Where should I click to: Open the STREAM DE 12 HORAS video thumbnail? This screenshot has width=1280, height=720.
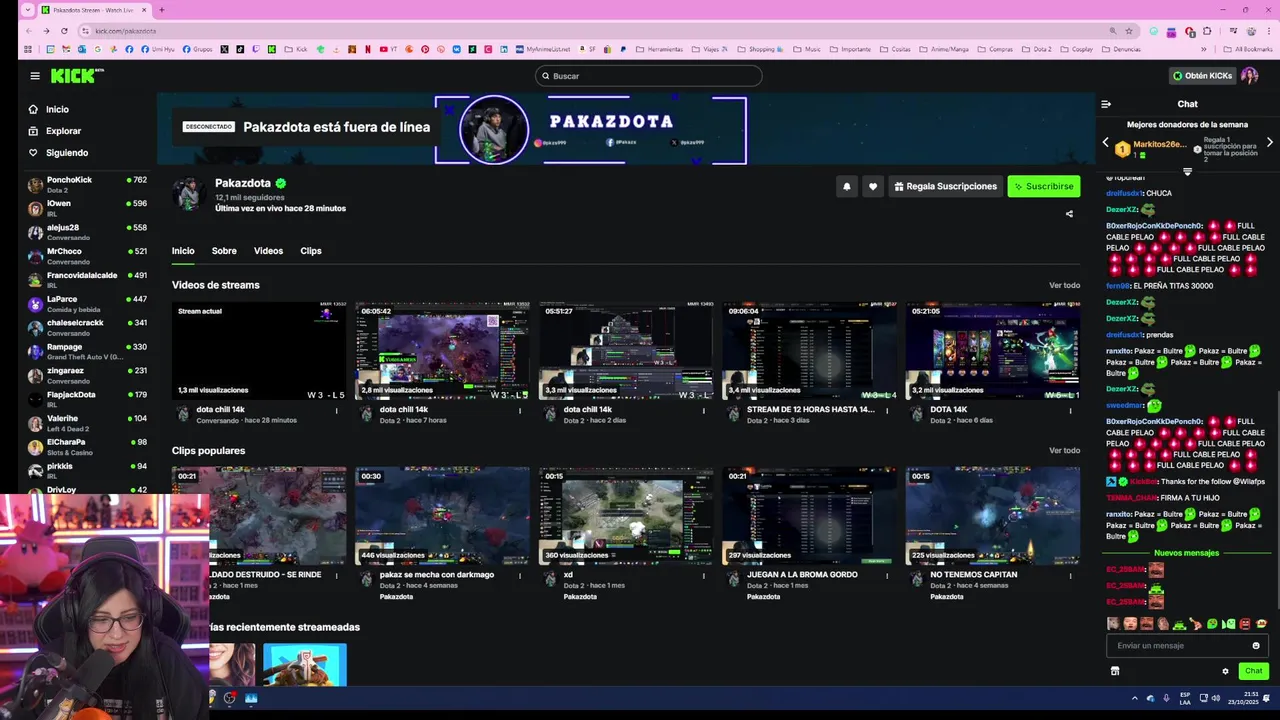pos(810,350)
